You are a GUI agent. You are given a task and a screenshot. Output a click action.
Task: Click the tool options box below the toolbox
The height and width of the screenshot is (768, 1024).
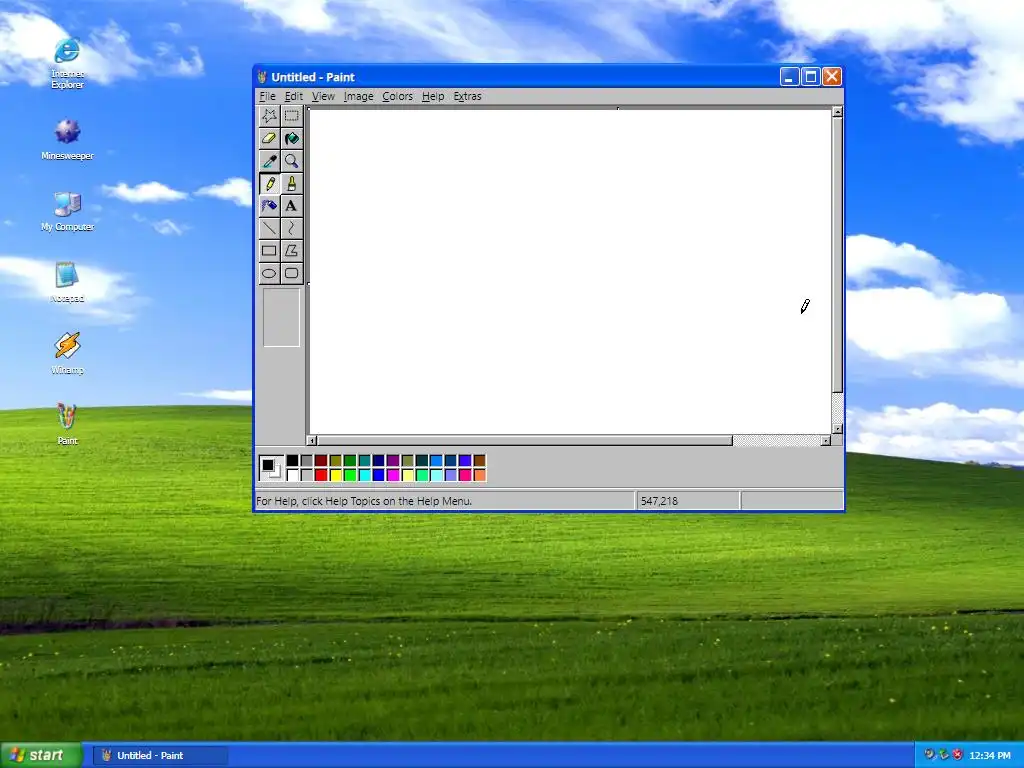tap(281, 317)
